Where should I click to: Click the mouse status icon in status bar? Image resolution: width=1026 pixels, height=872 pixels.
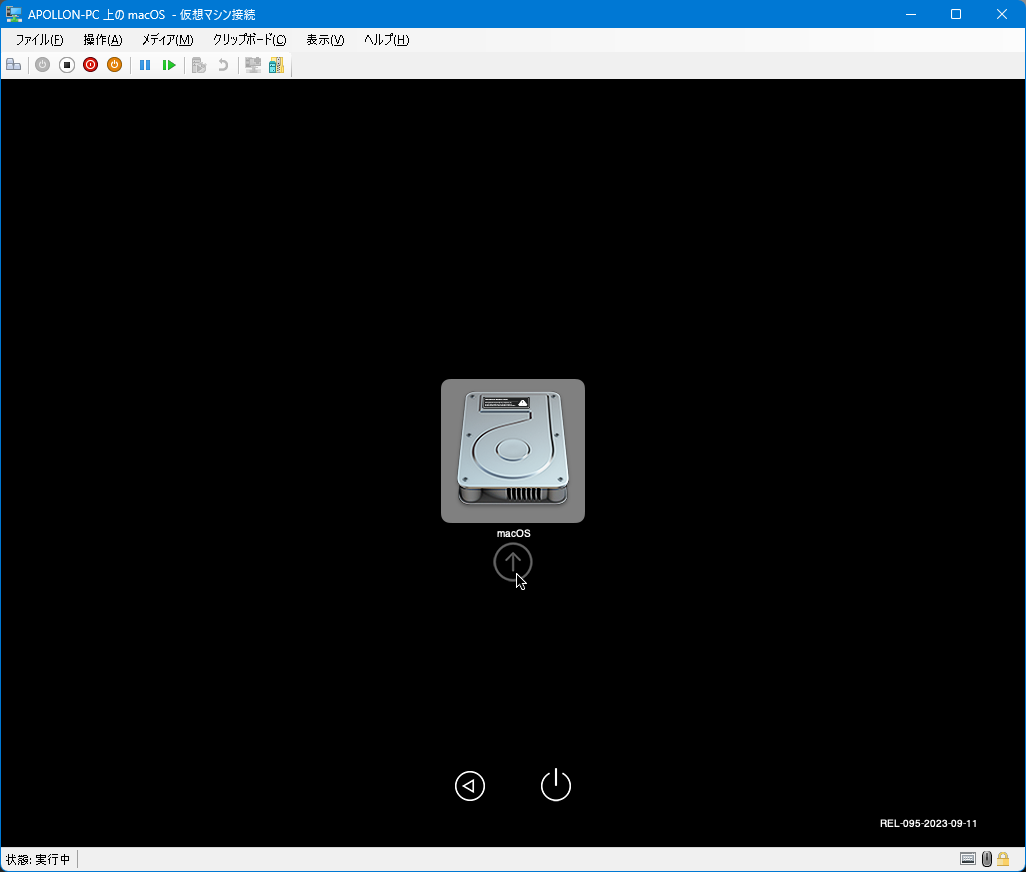pos(987,859)
